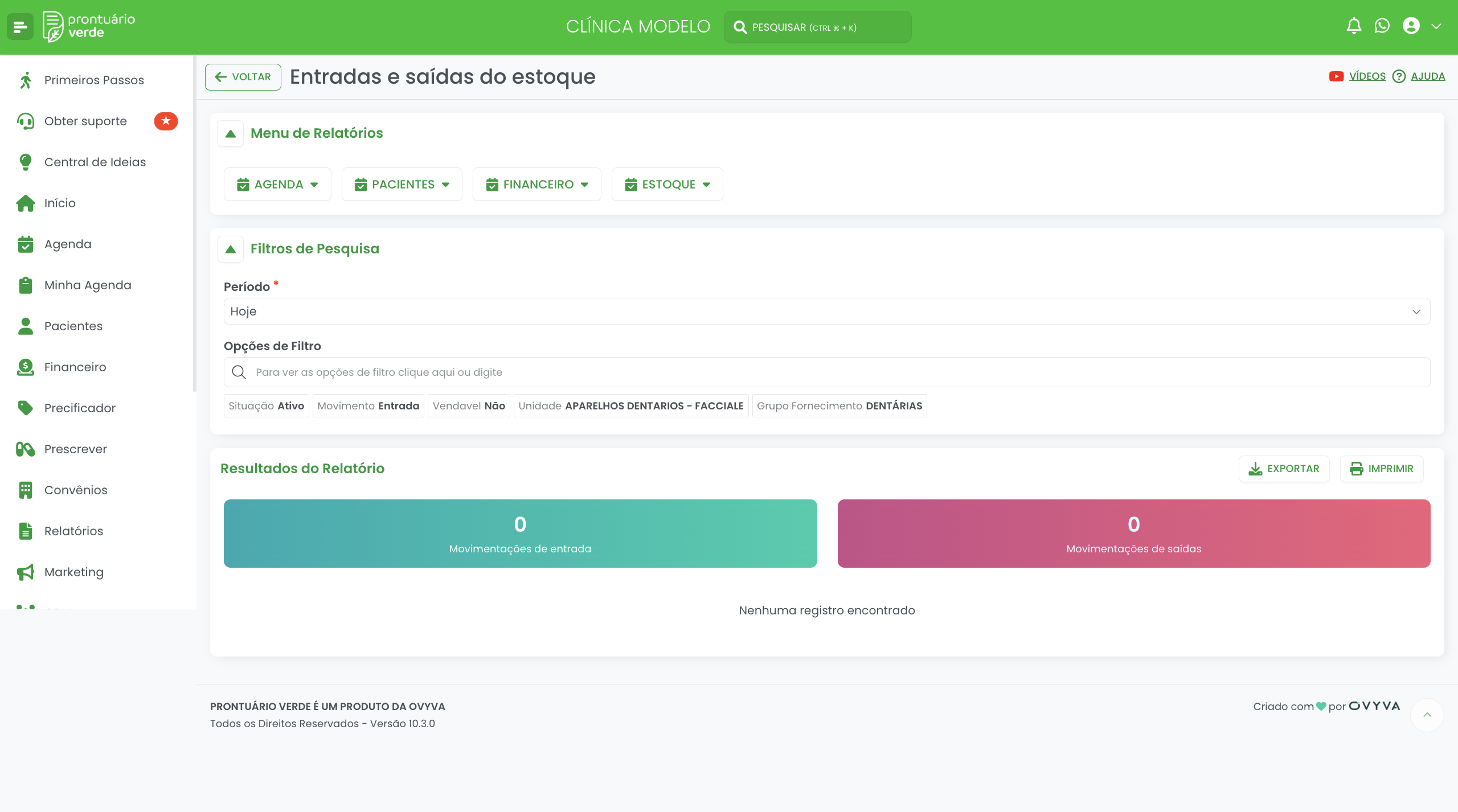
Task: Click the VOLTAR back button
Action: click(x=243, y=77)
